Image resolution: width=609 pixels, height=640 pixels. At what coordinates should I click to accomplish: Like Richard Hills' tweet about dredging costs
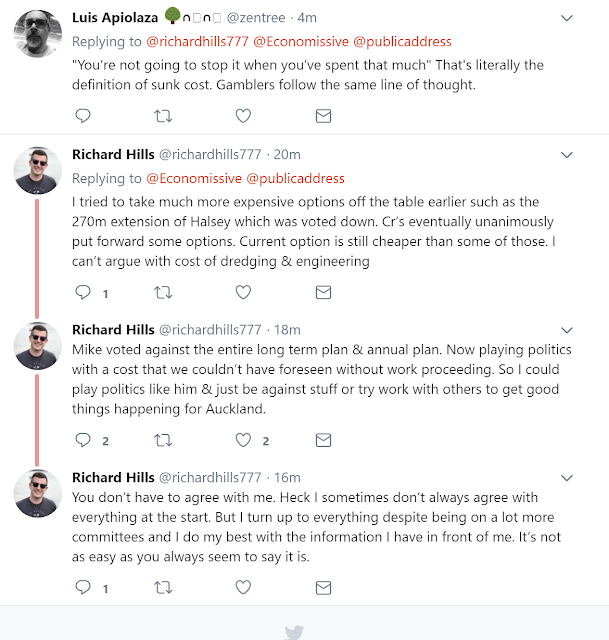click(x=242, y=293)
